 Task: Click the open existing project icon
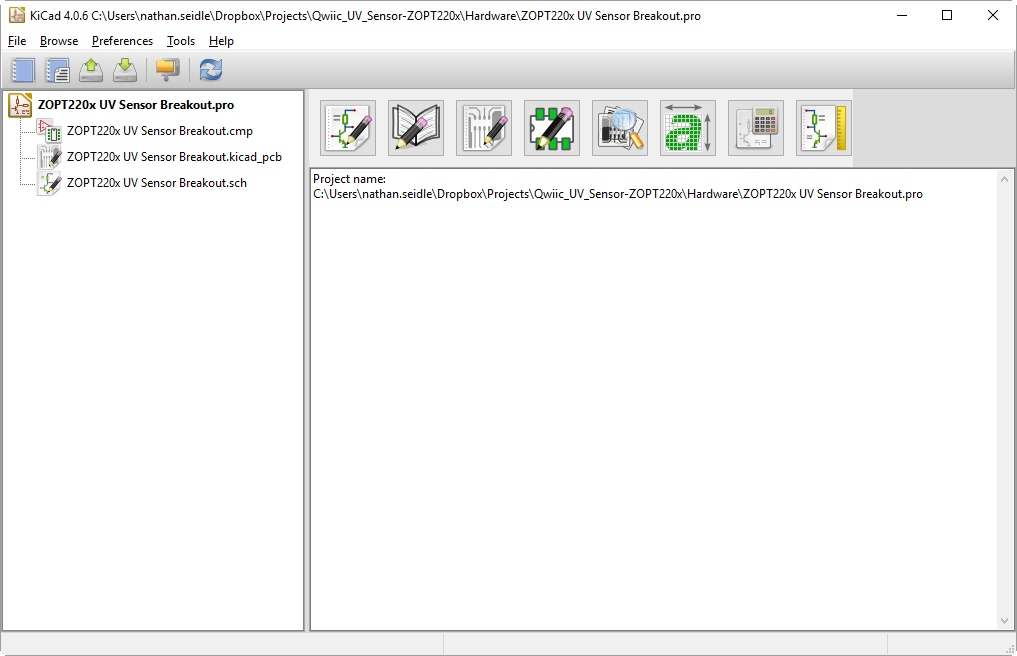[x=91, y=70]
